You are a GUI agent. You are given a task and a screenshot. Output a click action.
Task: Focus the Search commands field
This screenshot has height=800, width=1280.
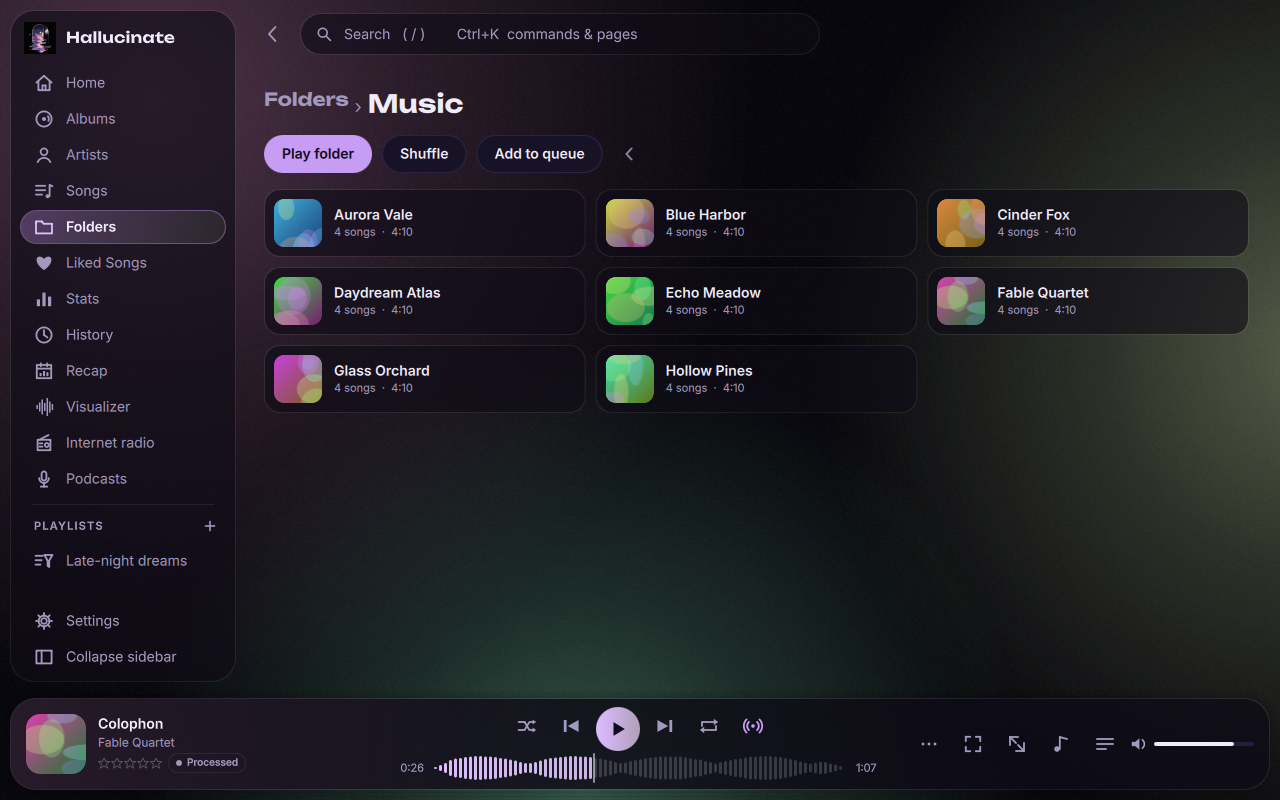[x=560, y=34]
